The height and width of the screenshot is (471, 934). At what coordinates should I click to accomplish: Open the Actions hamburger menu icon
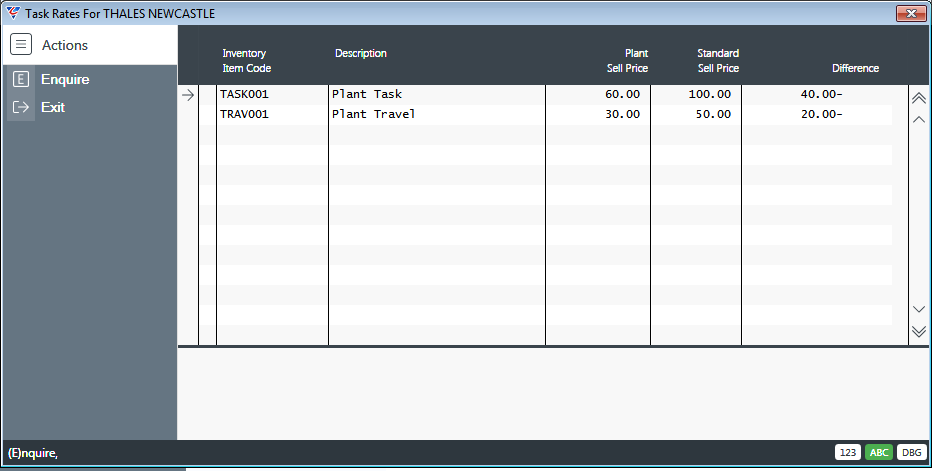tap(21, 45)
